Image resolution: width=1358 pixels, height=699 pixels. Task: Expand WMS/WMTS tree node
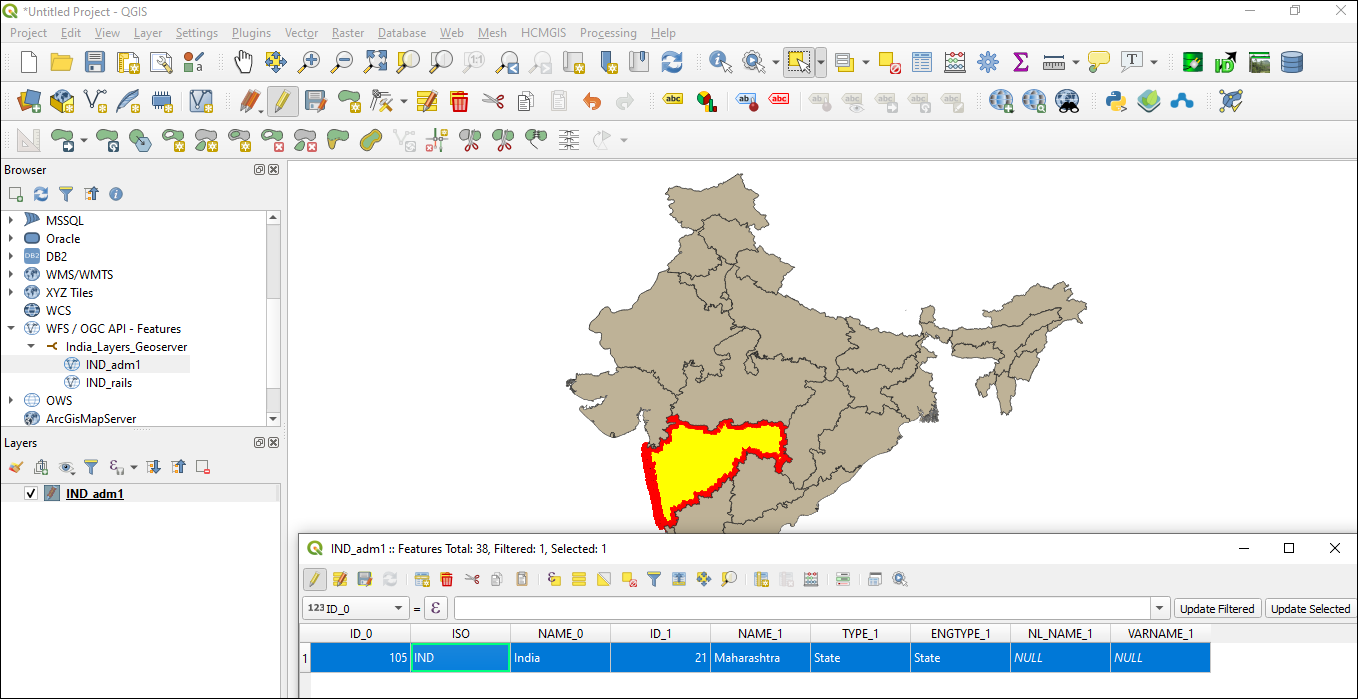(x=11, y=275)
